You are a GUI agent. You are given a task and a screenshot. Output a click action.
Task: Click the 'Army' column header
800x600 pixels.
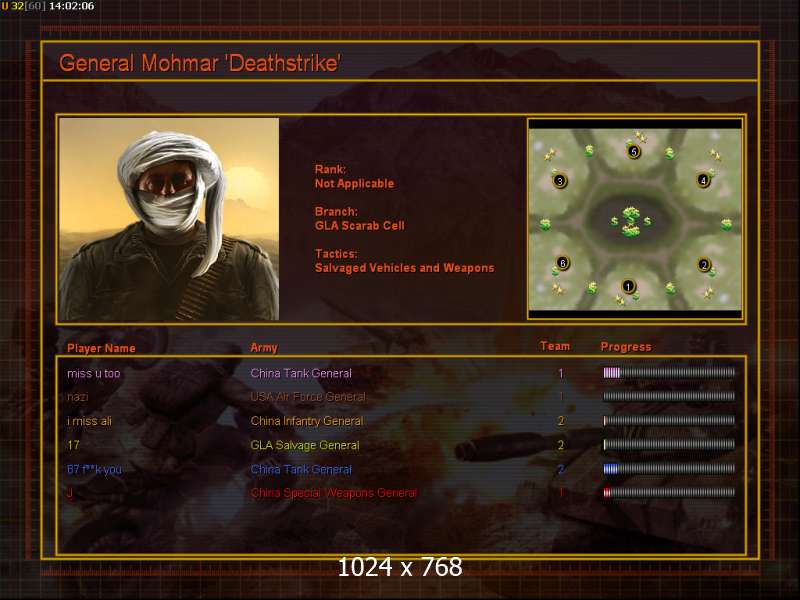(x=264, y=348)
